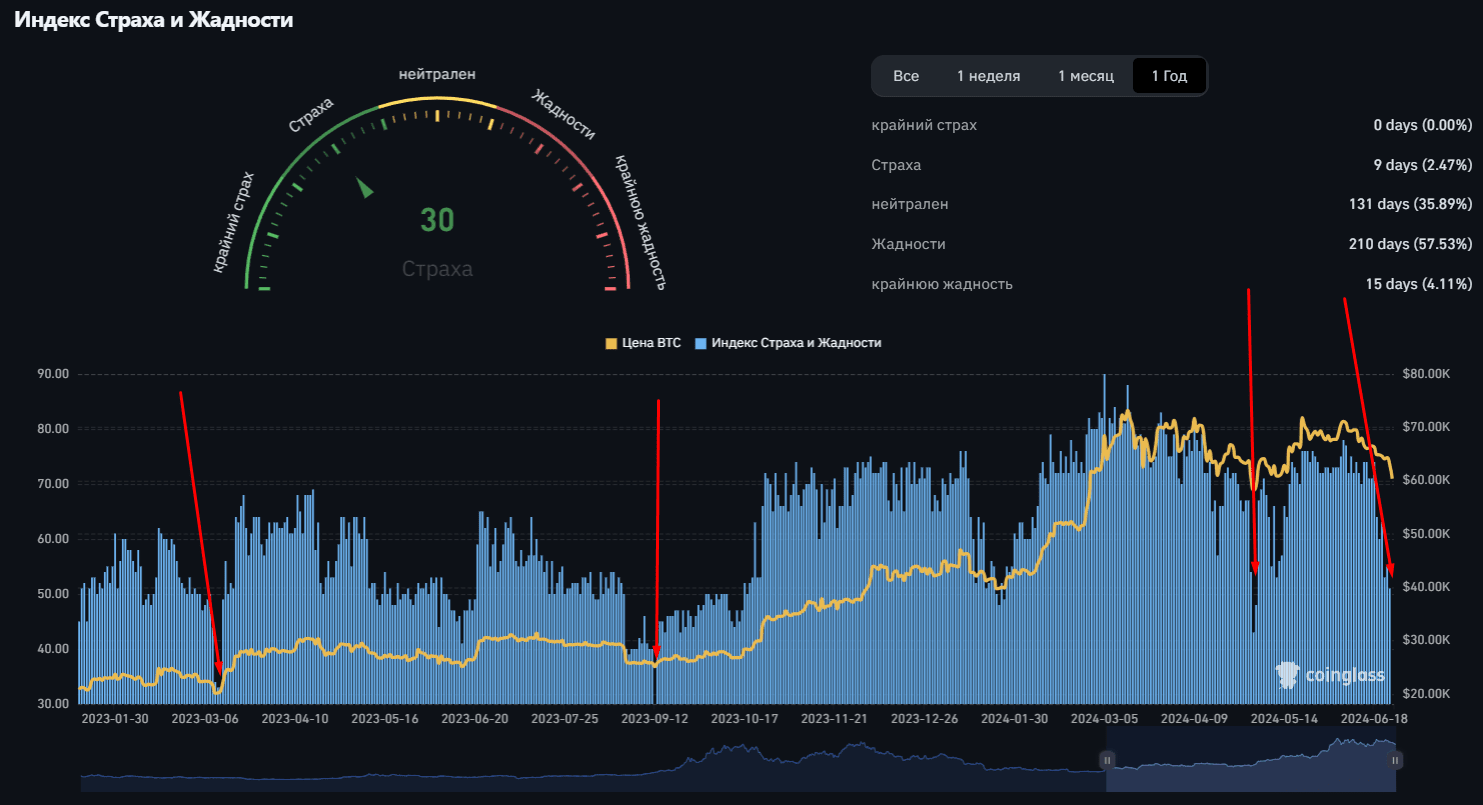The width and height of the screenshot is (1483, 805).
Task: Click the gauge value 30
Action: pos(437,220)
